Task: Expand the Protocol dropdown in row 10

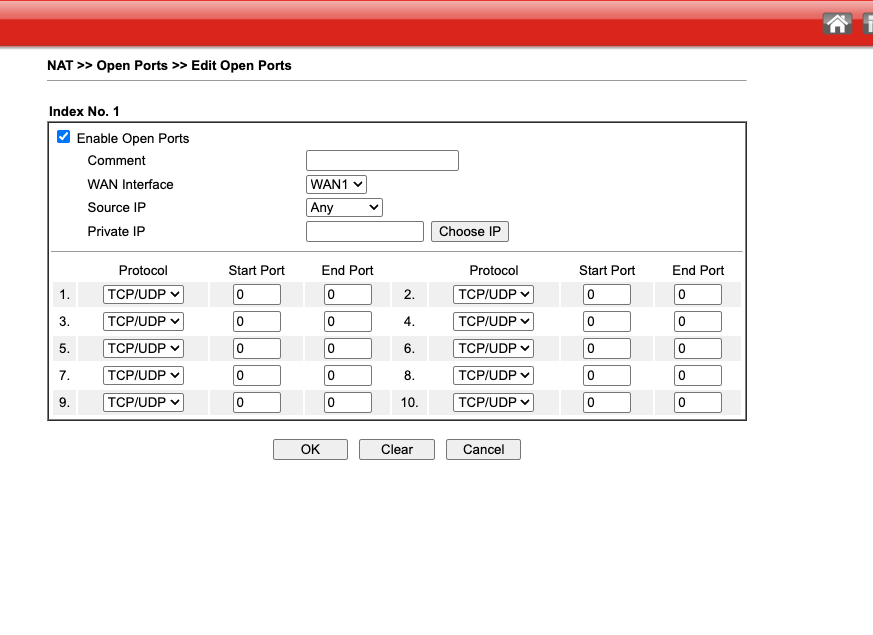Action: [493, 402]
